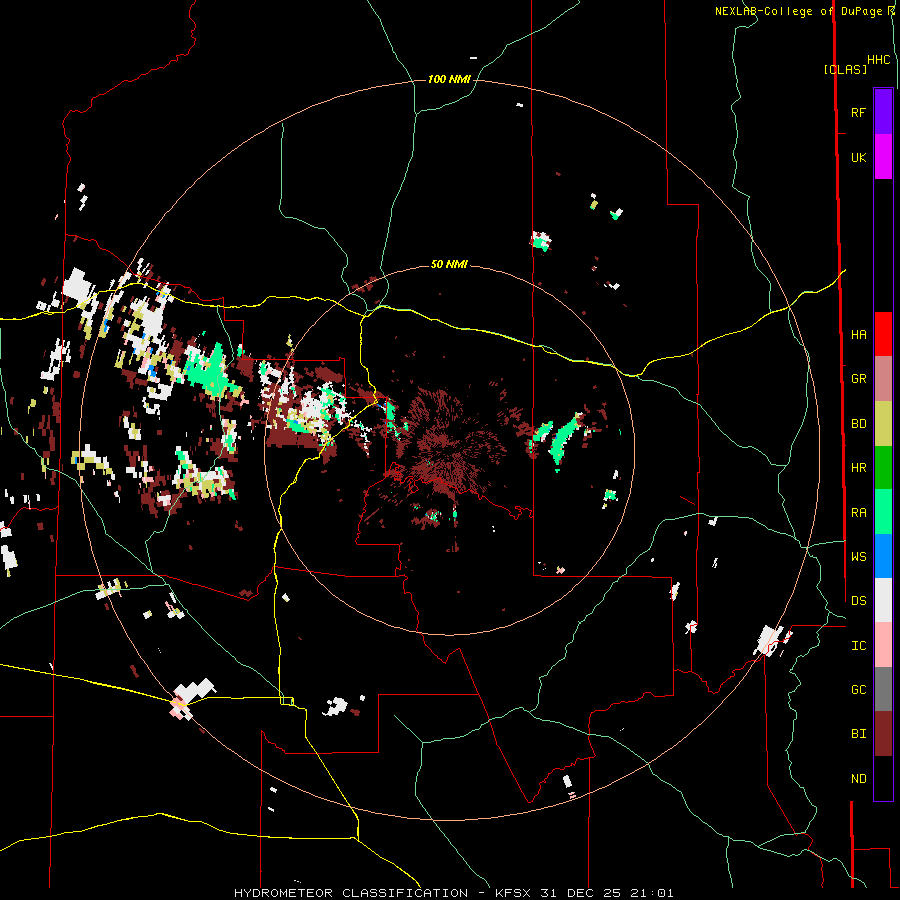Click the WS legend label
900x900 pixels.
pyautogui.click(x=859, y=557)
